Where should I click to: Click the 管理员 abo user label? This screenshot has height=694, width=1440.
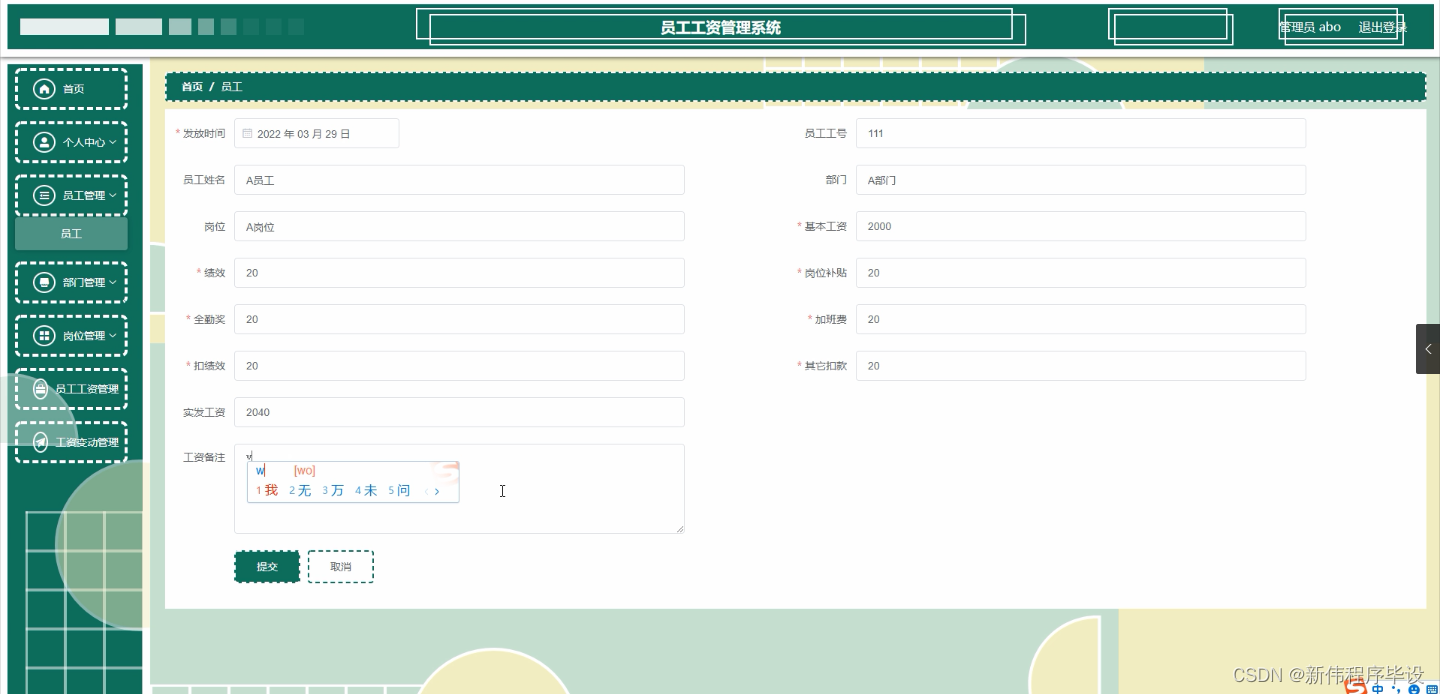(1310, 27)
